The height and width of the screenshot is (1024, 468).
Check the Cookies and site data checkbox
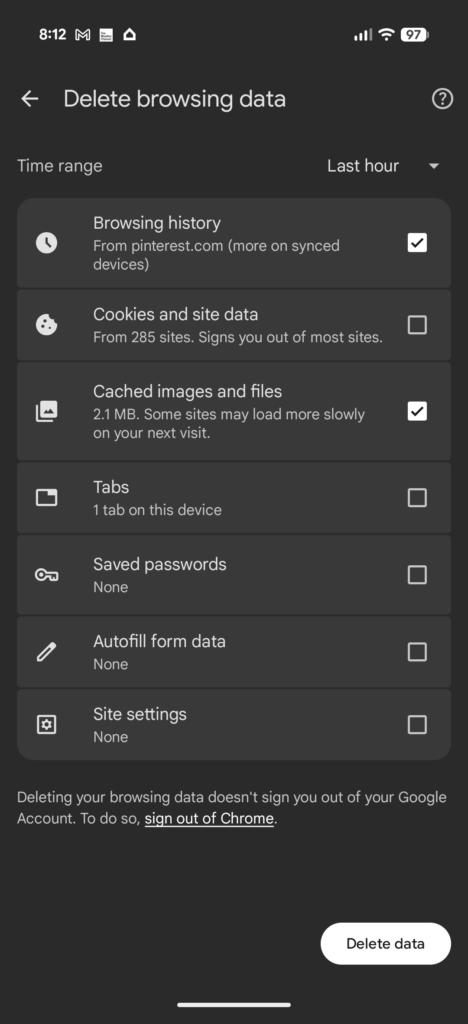click(x=417, y=325)
